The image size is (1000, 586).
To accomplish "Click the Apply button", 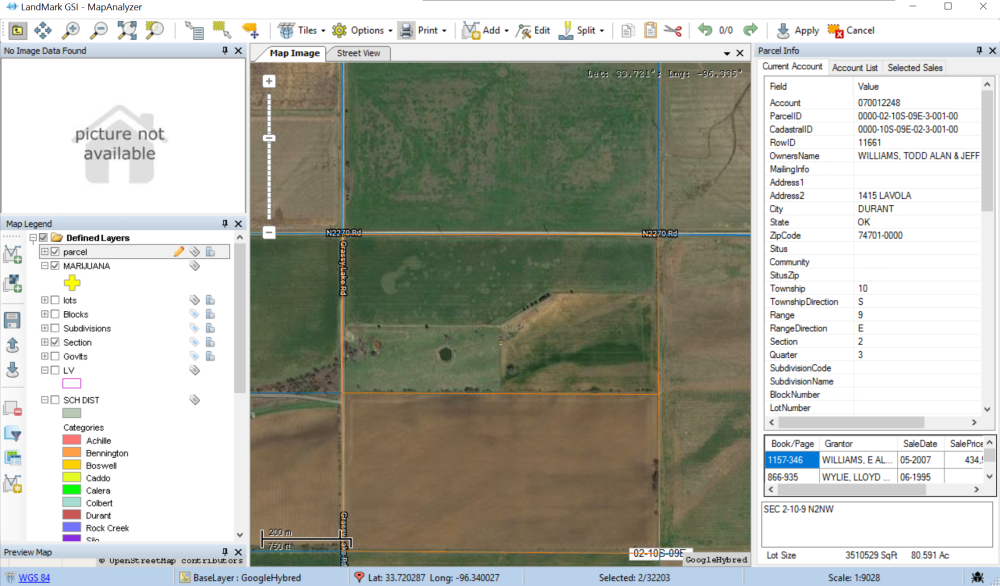I will pos(797,30).
